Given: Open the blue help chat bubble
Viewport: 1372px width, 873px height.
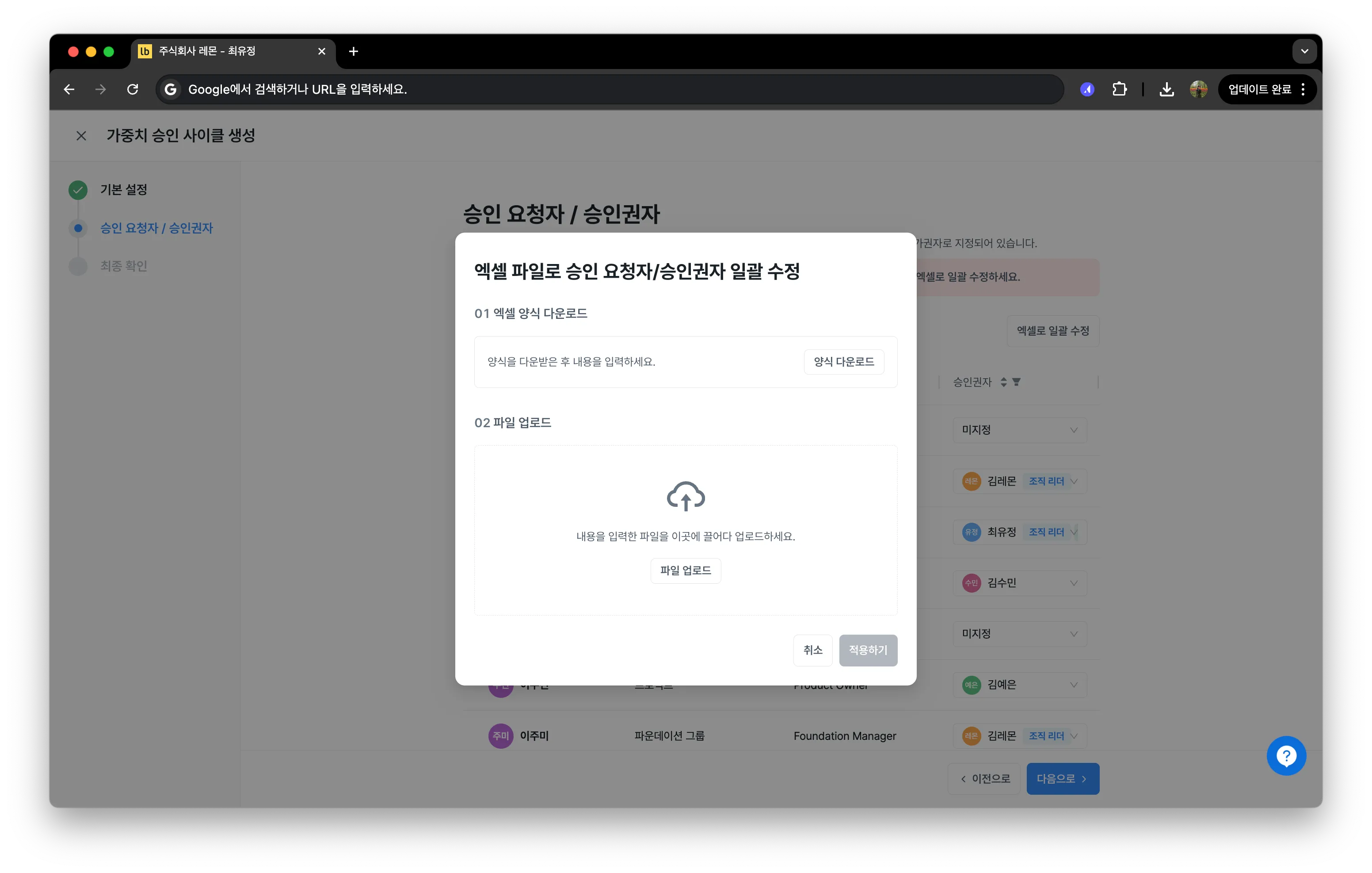Looking at the screenshot, I should 1286,755.
